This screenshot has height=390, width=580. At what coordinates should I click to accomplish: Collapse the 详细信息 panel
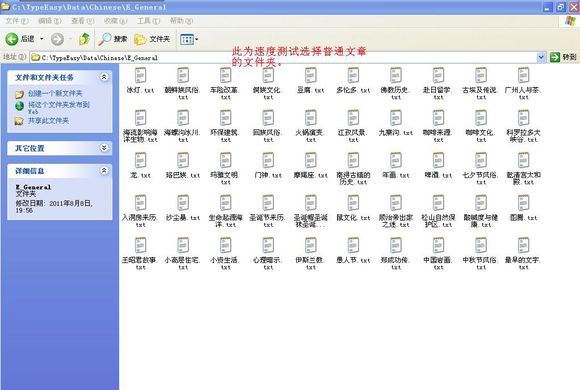click(104, 171)
